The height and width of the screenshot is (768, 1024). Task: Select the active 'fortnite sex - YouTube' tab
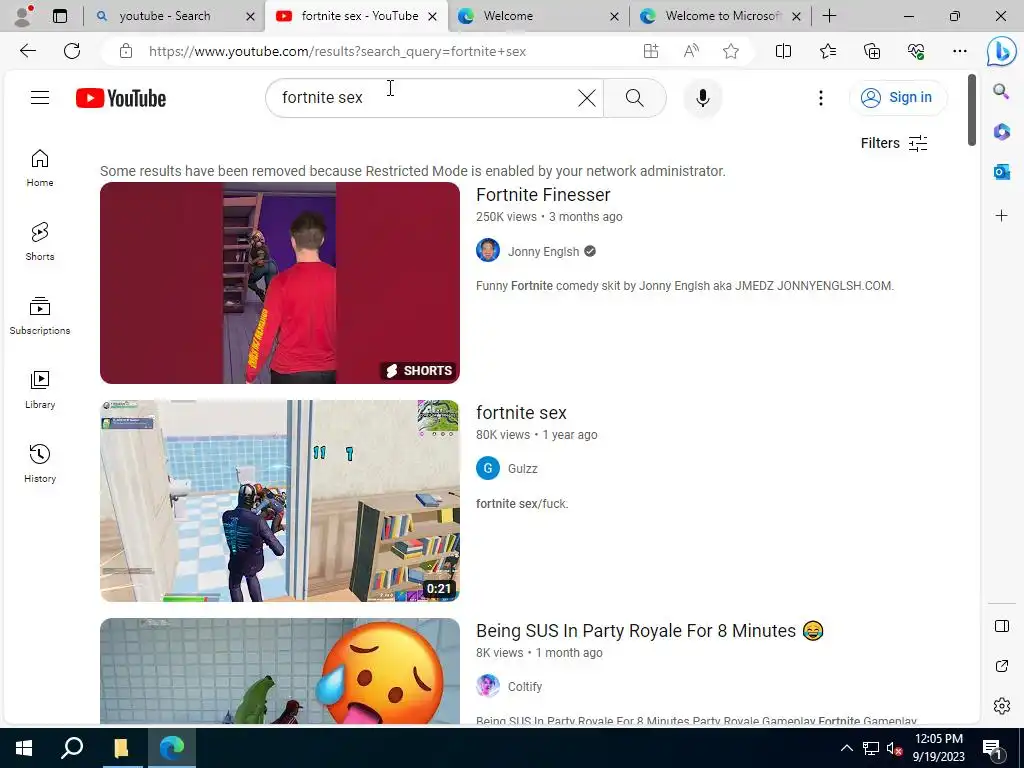pyautogui.click(x=359, y=16)
